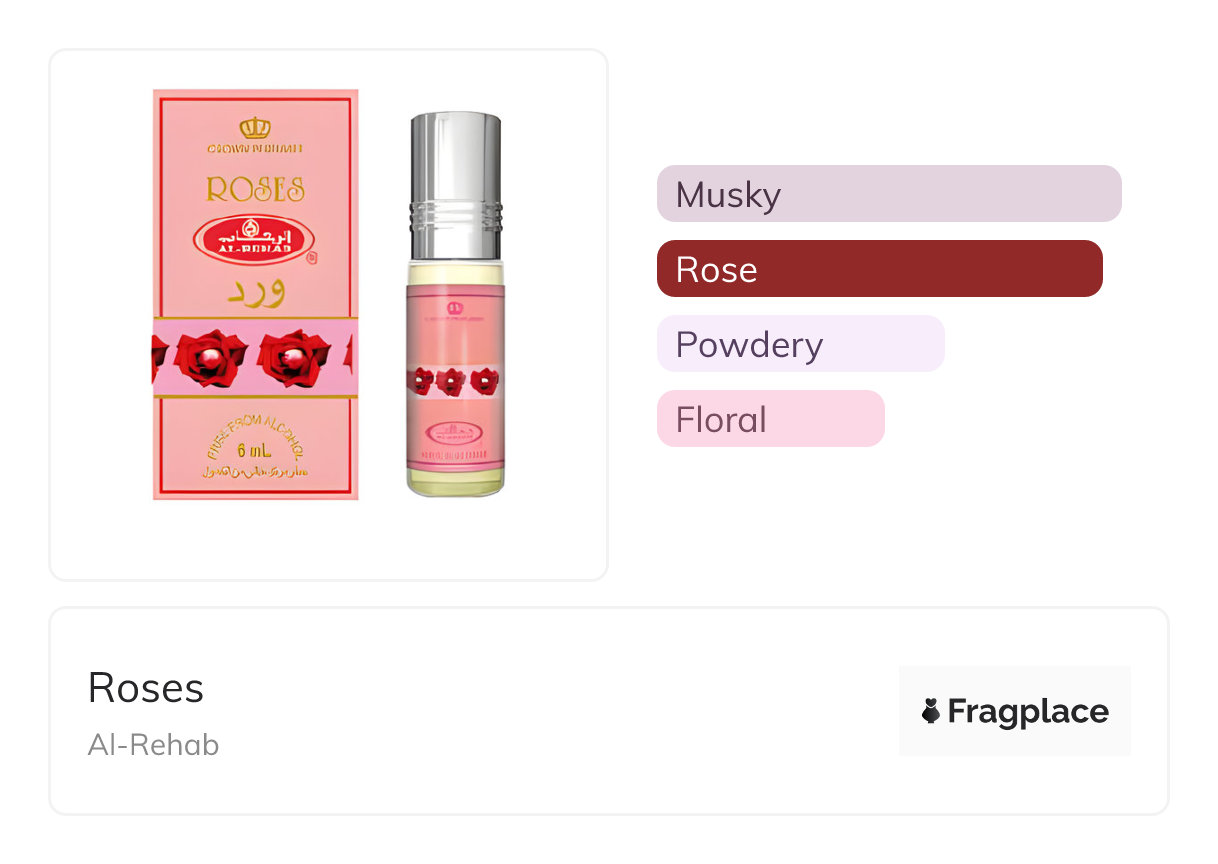Click the gold Arabic text on box

coord(256,294)
